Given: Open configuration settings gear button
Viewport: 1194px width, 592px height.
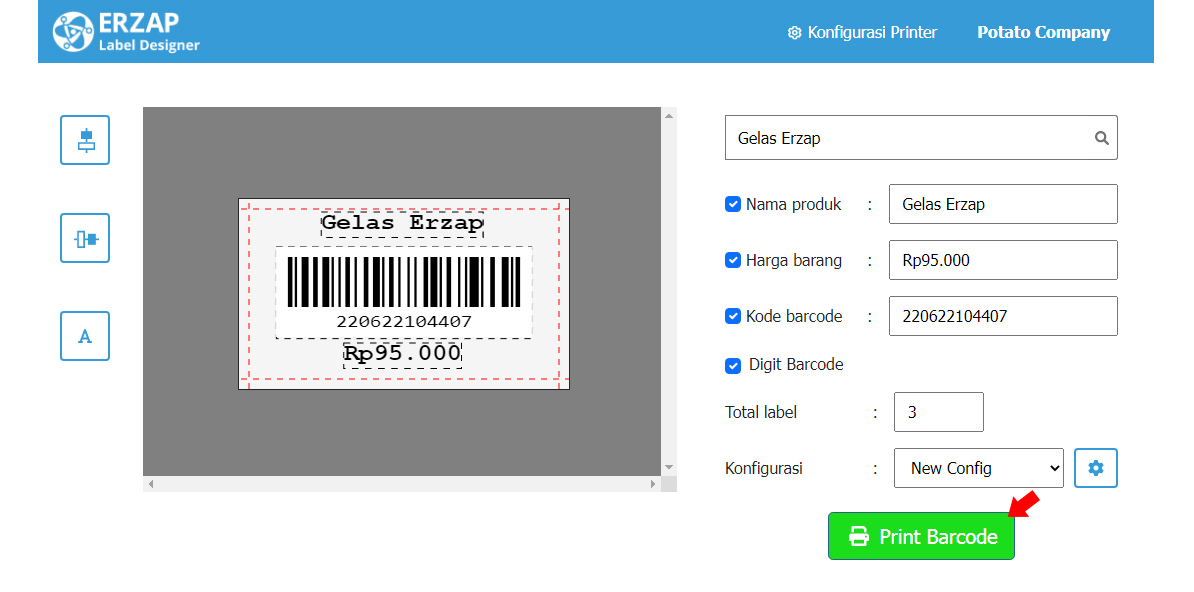Looking at the screenshot, I should coord(1096,468).
